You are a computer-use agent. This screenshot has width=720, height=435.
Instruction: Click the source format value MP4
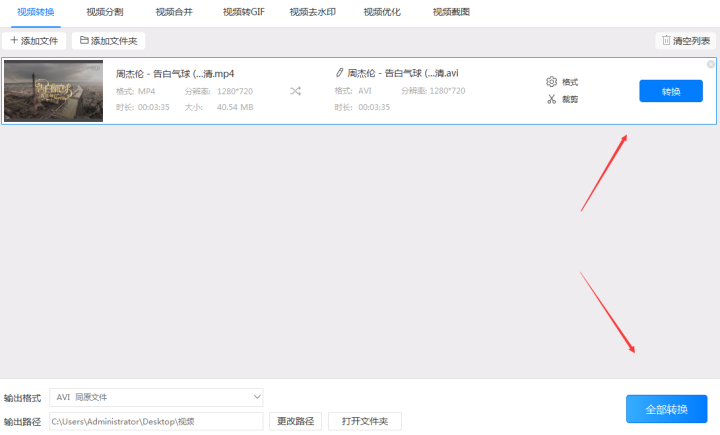(146, 91)
